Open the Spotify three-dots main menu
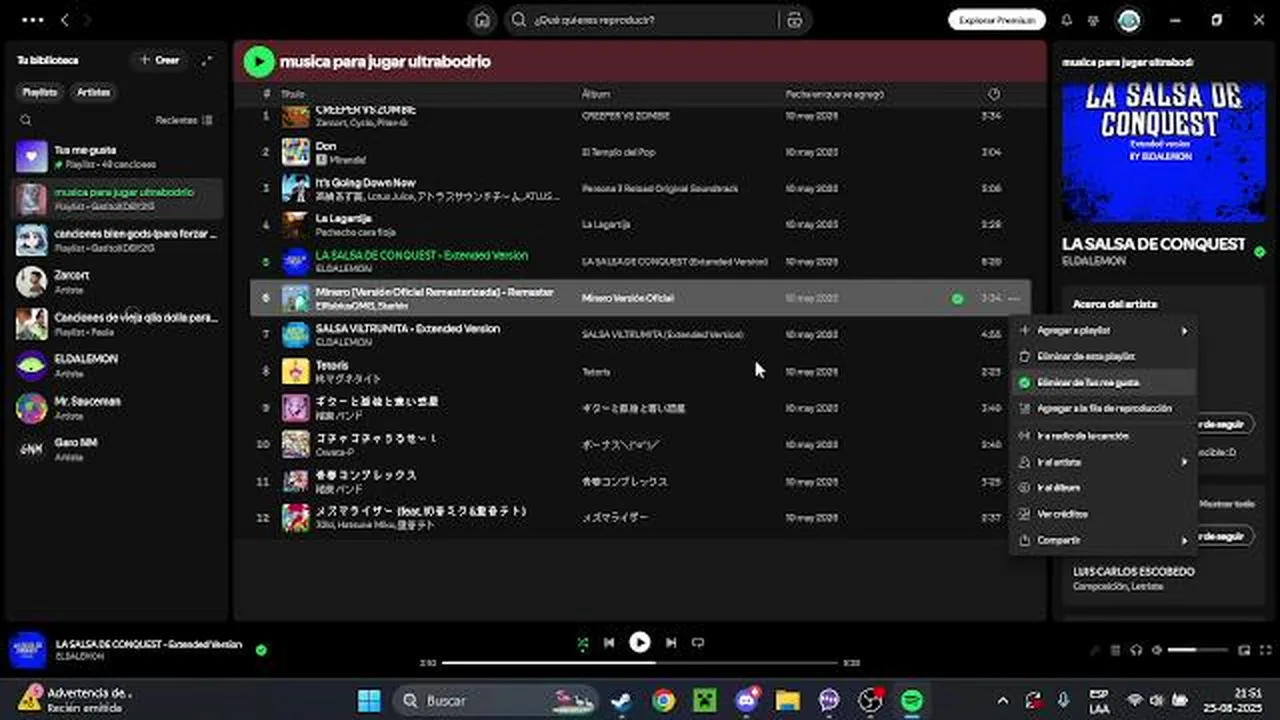This screenshot has height=720, width=1280. 32,20
